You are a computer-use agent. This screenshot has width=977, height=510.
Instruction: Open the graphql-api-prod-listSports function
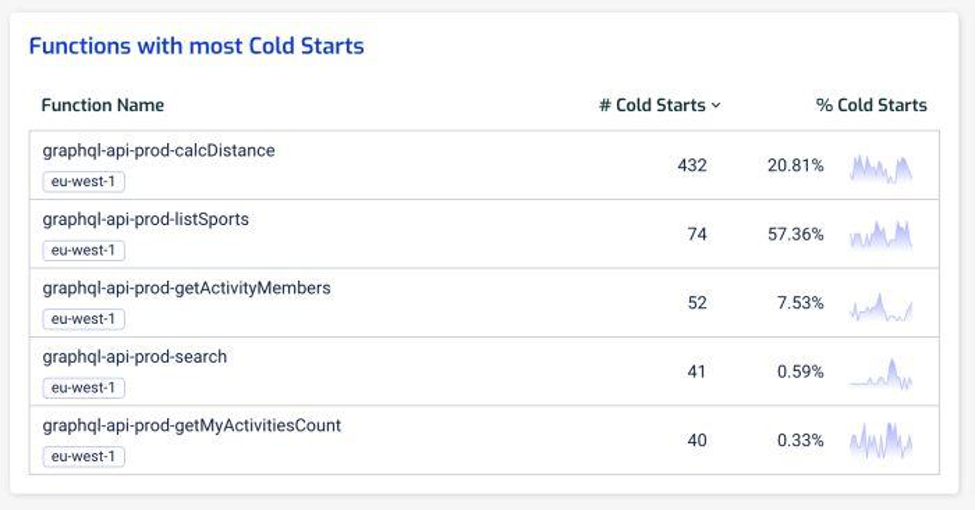[145, 219]
